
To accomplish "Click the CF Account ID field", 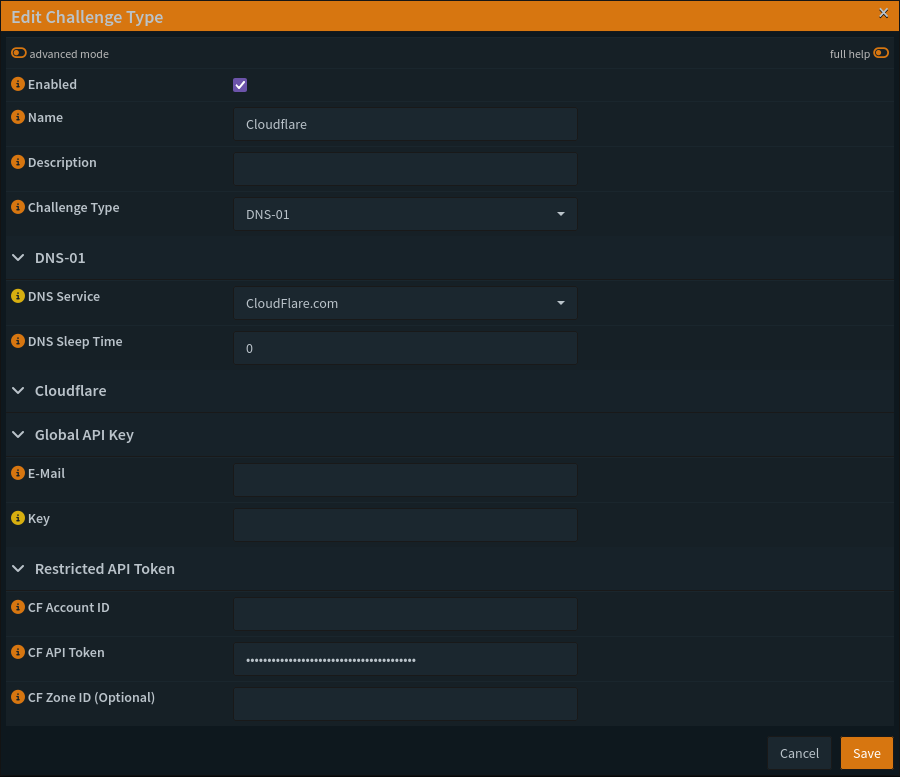I will (405, 614).
